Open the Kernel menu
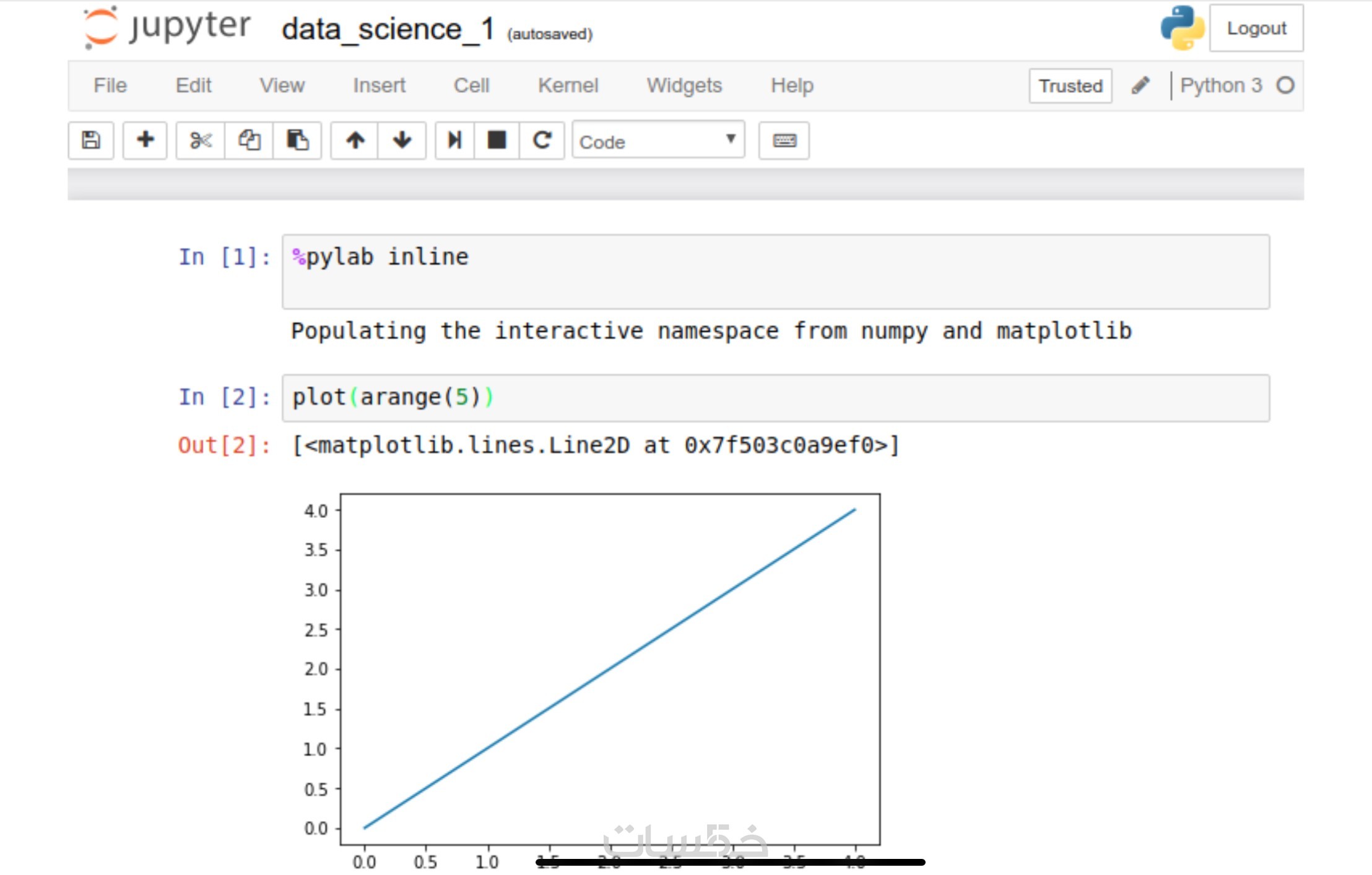The width and height of the screenshot is (1372, 875). (x=568, y=85)
